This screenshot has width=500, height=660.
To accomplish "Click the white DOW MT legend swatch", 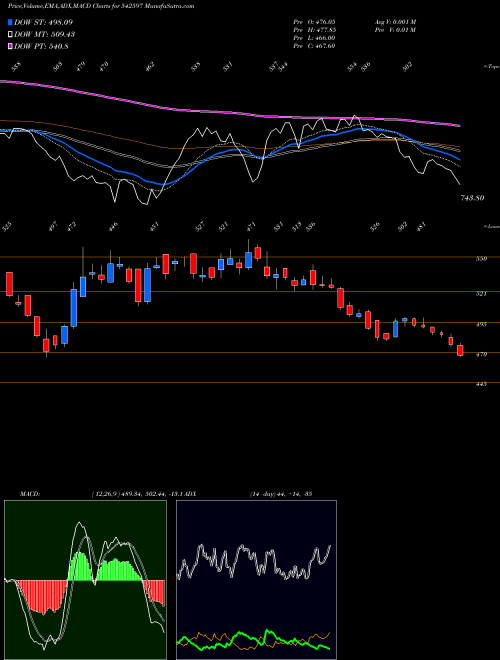I will coord(10,35).
